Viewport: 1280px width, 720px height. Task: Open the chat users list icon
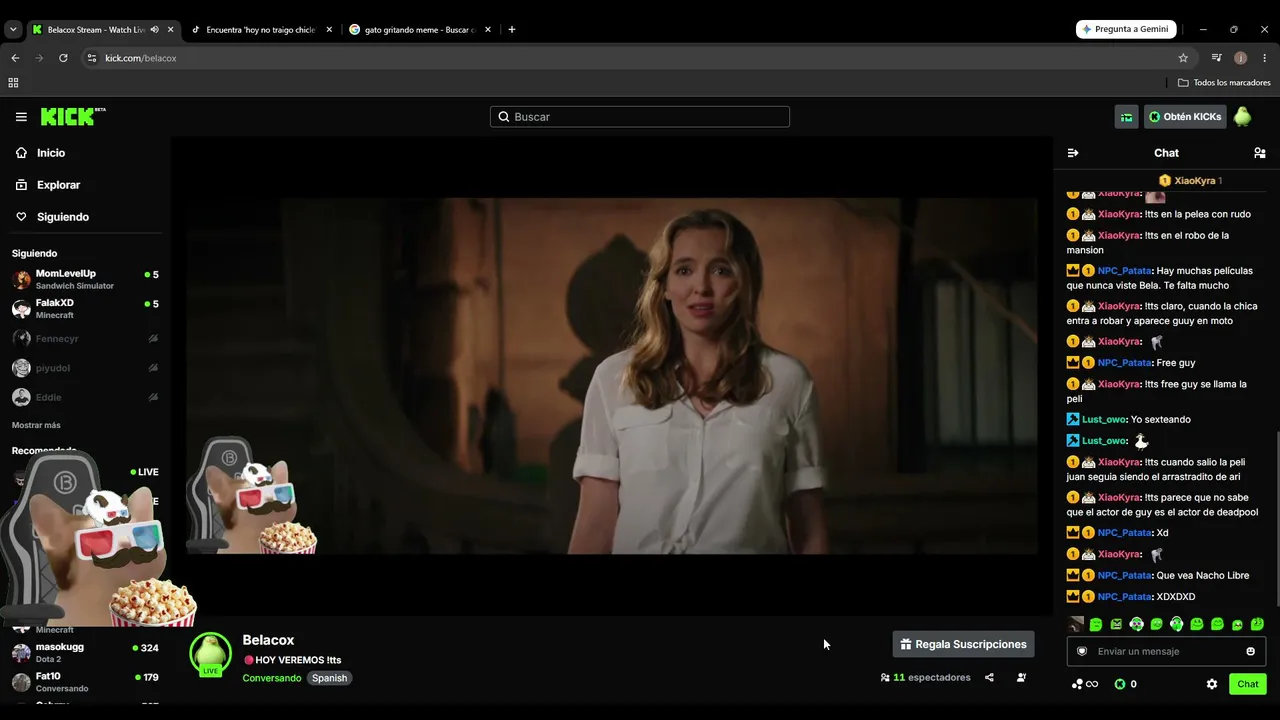(1260, 153)
